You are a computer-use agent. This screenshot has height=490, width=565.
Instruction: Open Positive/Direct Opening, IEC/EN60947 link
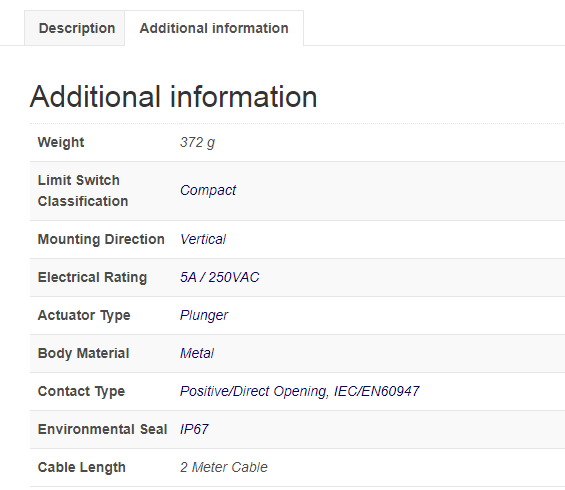click(299, 391)
